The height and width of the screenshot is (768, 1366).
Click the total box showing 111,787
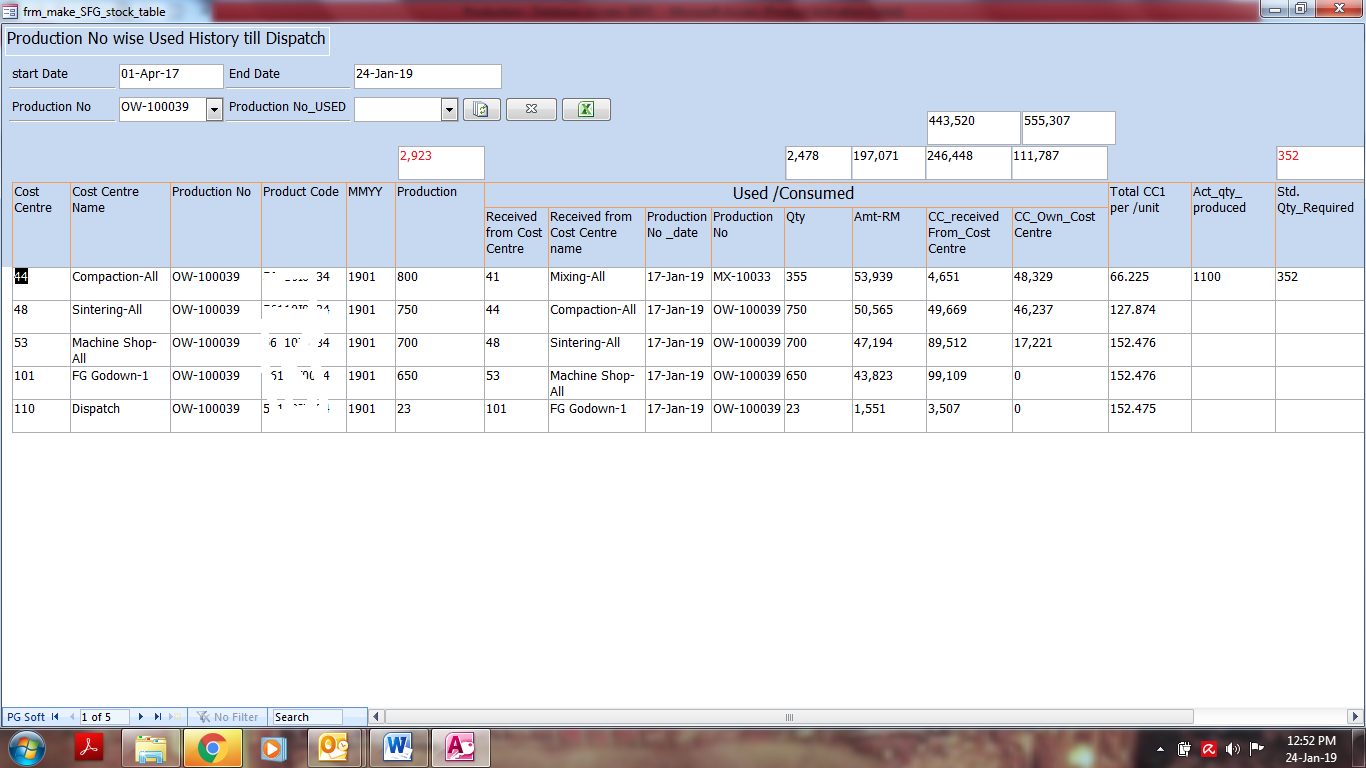pyautogui.click(x=1060, y=163)
